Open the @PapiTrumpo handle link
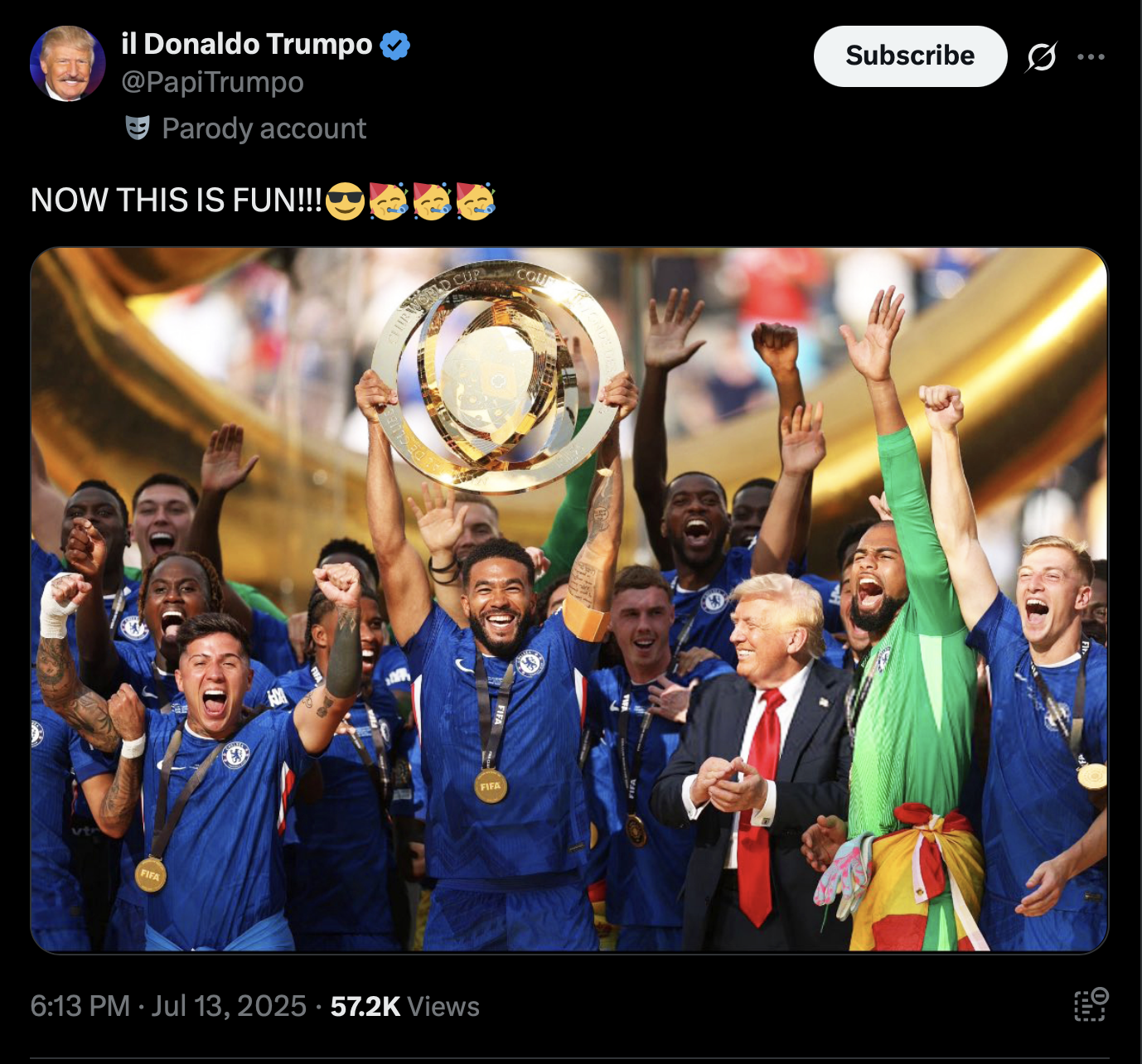1142x1064 pixels. [x=212, y=82]
